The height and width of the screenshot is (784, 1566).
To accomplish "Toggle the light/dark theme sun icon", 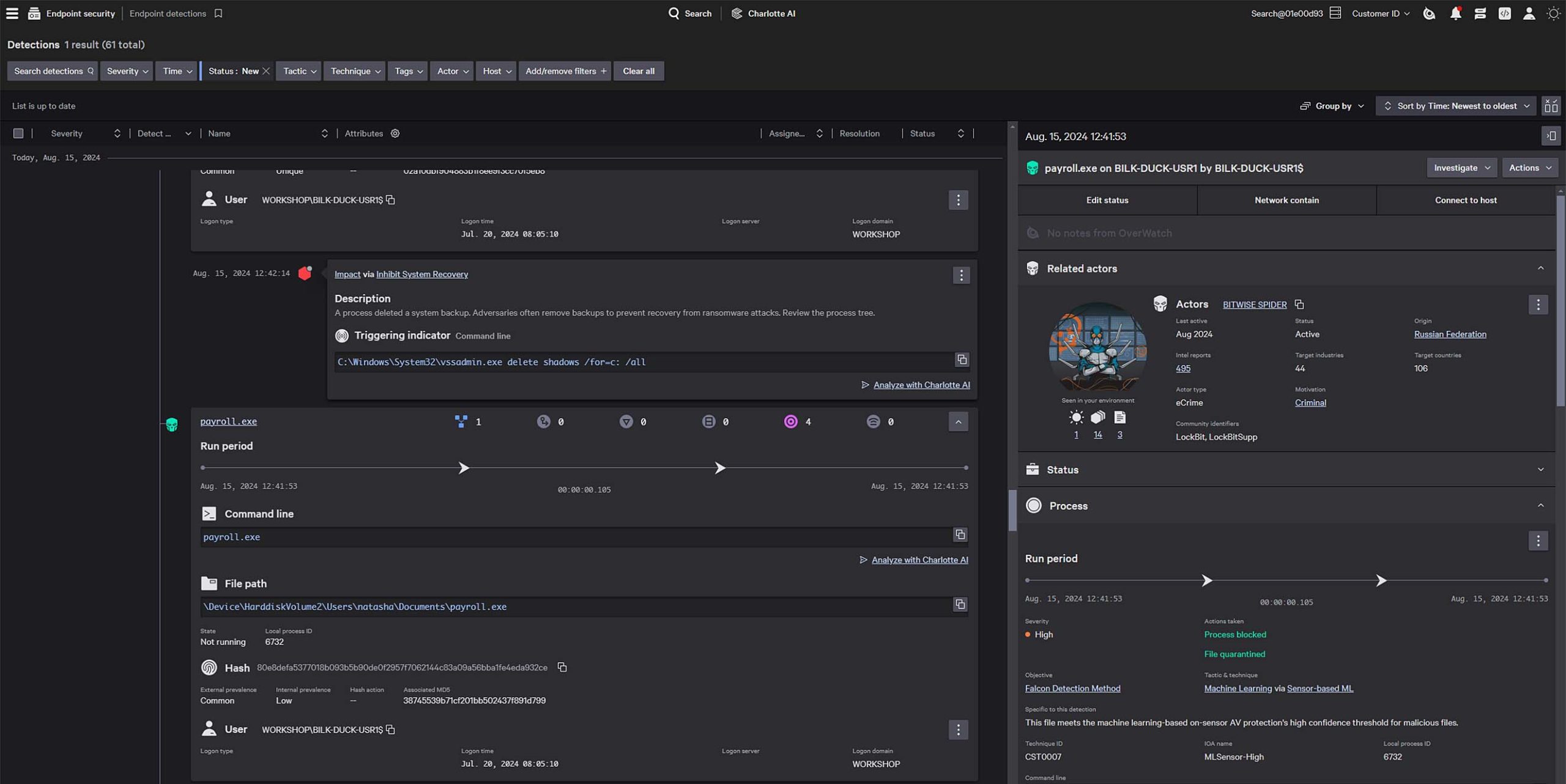I will (1553, 13).
